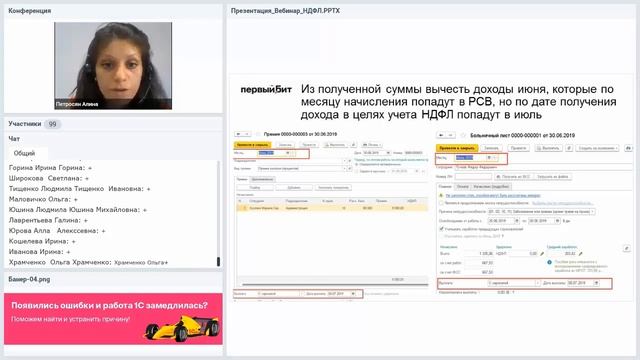Click blue warning link on Главное tab

[493, 195]
